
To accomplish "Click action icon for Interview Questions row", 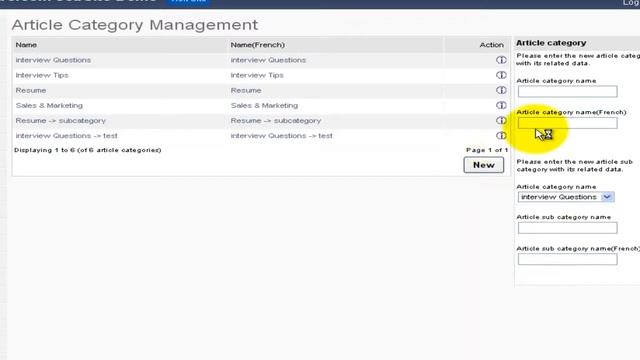I will (x=501, y=60).
